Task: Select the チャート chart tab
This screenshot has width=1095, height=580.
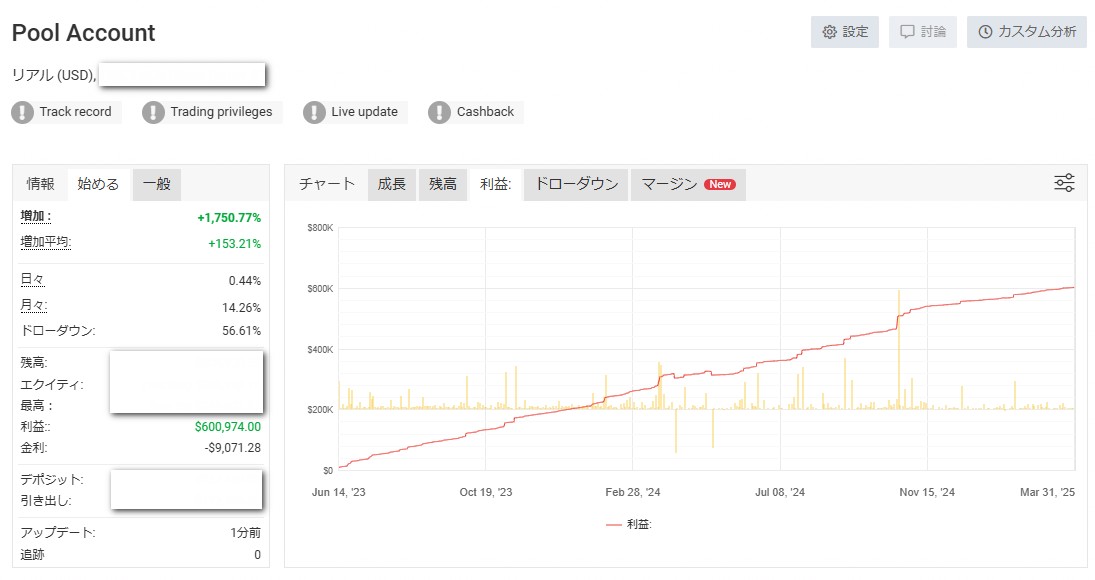Action: coord(327,184)
